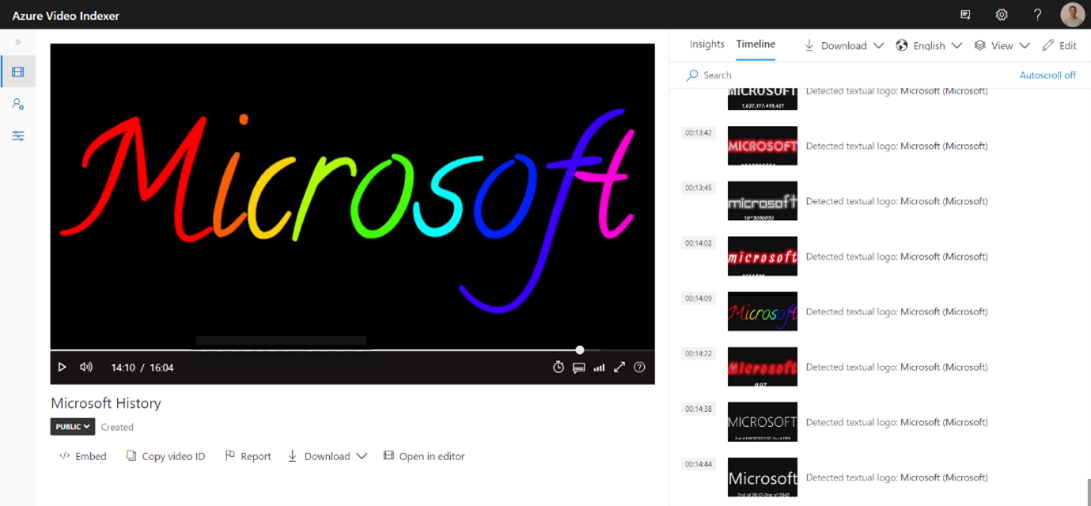Select logo thumbnail at 00:13:45
Viewport: 1091px width, 506px height.
click(x=763, y=201)
